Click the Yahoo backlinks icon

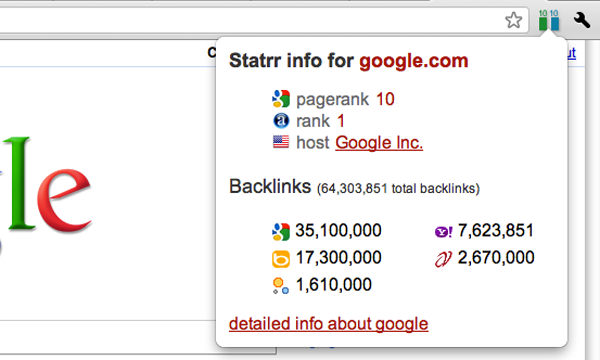[443, 231]
